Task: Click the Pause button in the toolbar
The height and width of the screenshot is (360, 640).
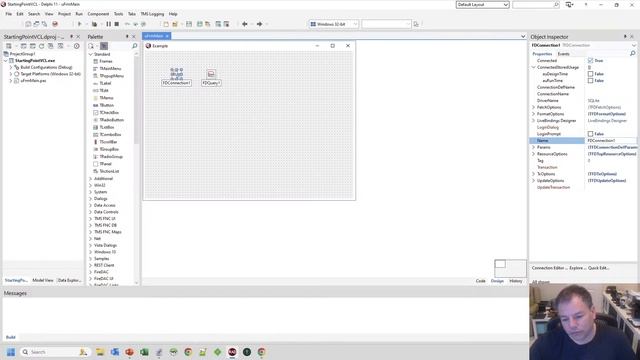Action: (x=109, y=24)
